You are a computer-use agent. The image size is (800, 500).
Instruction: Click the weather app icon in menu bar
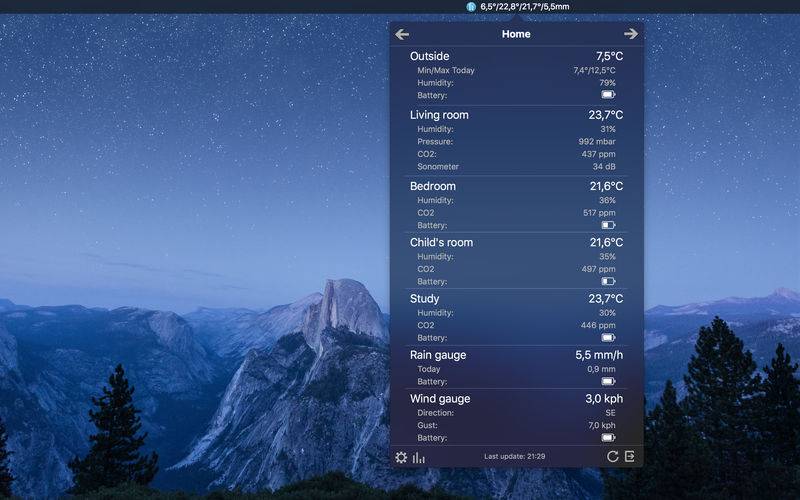471,7
